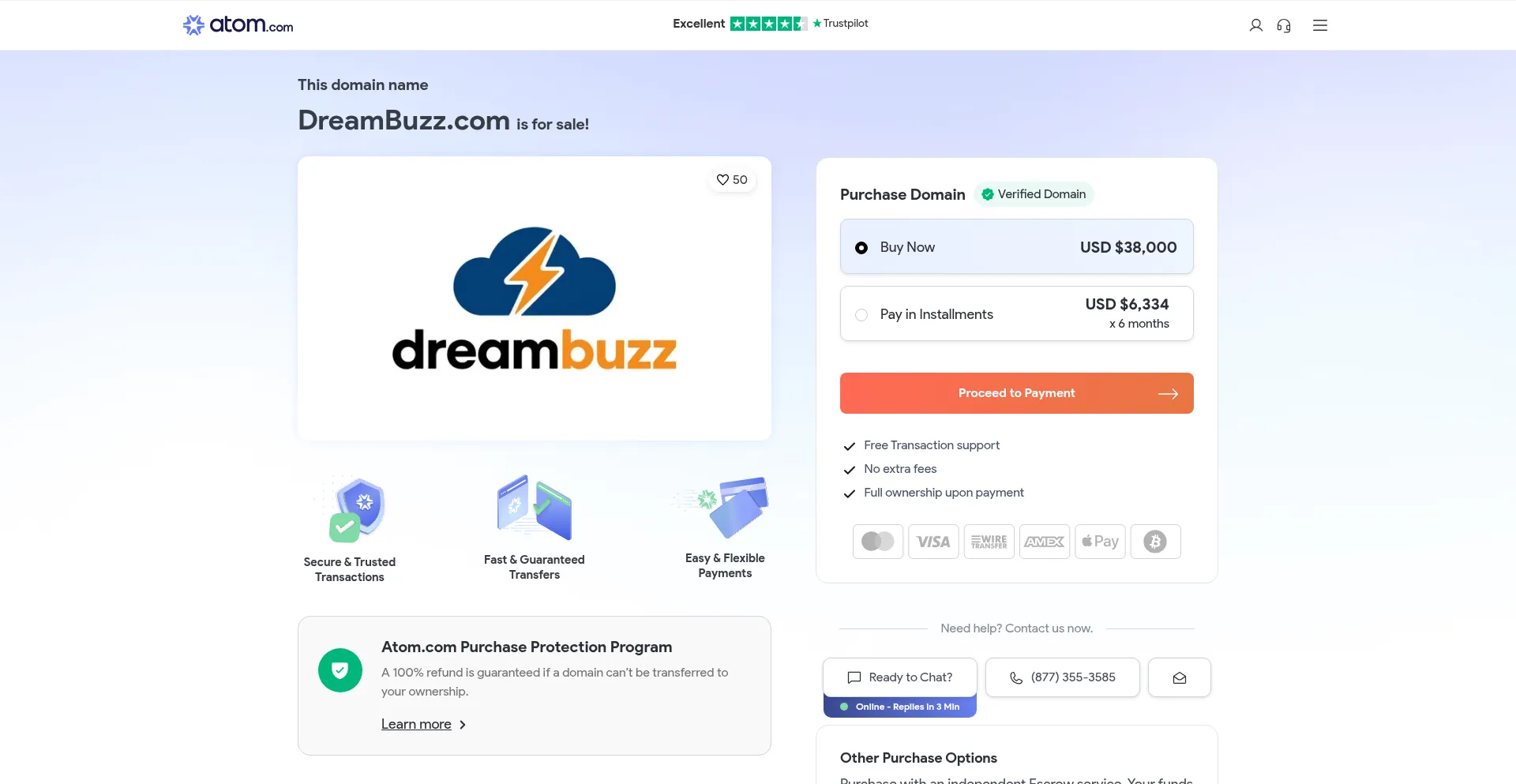Call the (877) 355-3585 phone button

(1063, 677)
